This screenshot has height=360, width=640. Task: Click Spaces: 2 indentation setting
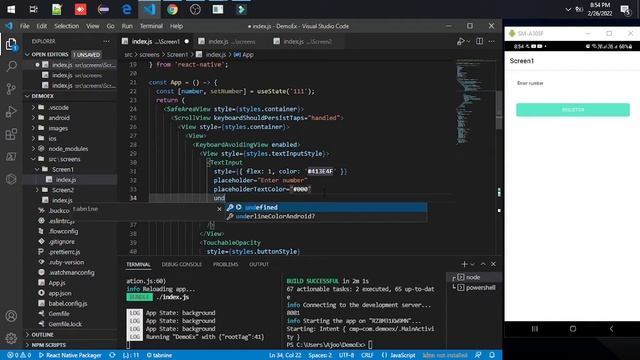pyautogui.click(x=320, y=355)
